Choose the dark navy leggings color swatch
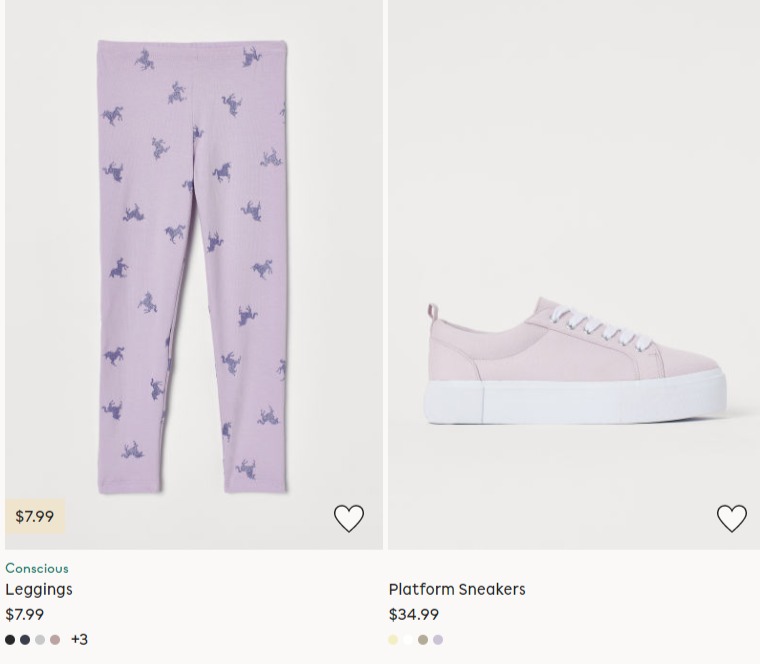This screenshot has height=664, width=760. coord(25,640)
